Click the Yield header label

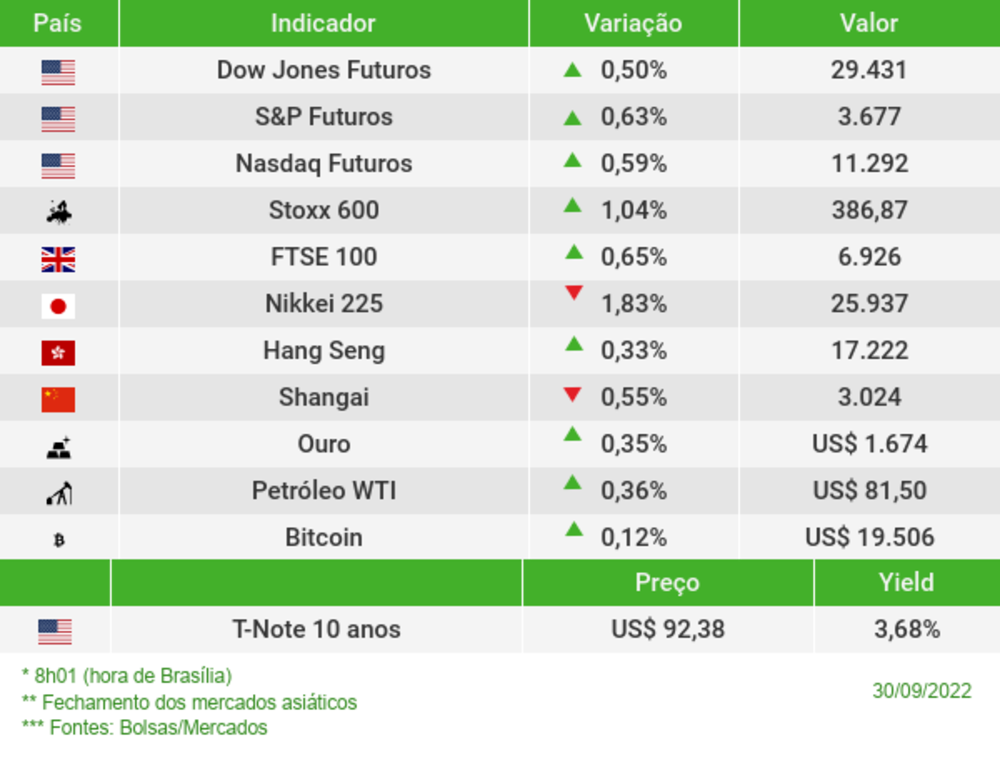tap(906, 582)
